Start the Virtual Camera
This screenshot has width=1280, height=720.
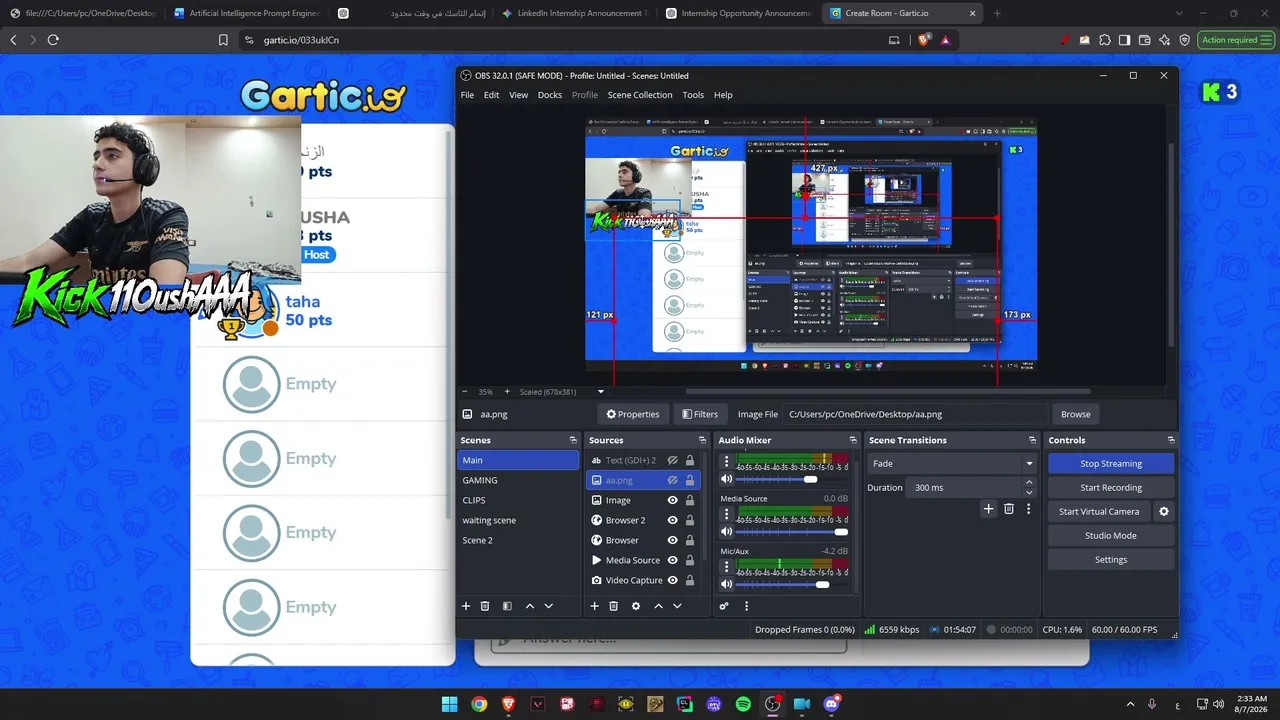(x=1098, y=512)
